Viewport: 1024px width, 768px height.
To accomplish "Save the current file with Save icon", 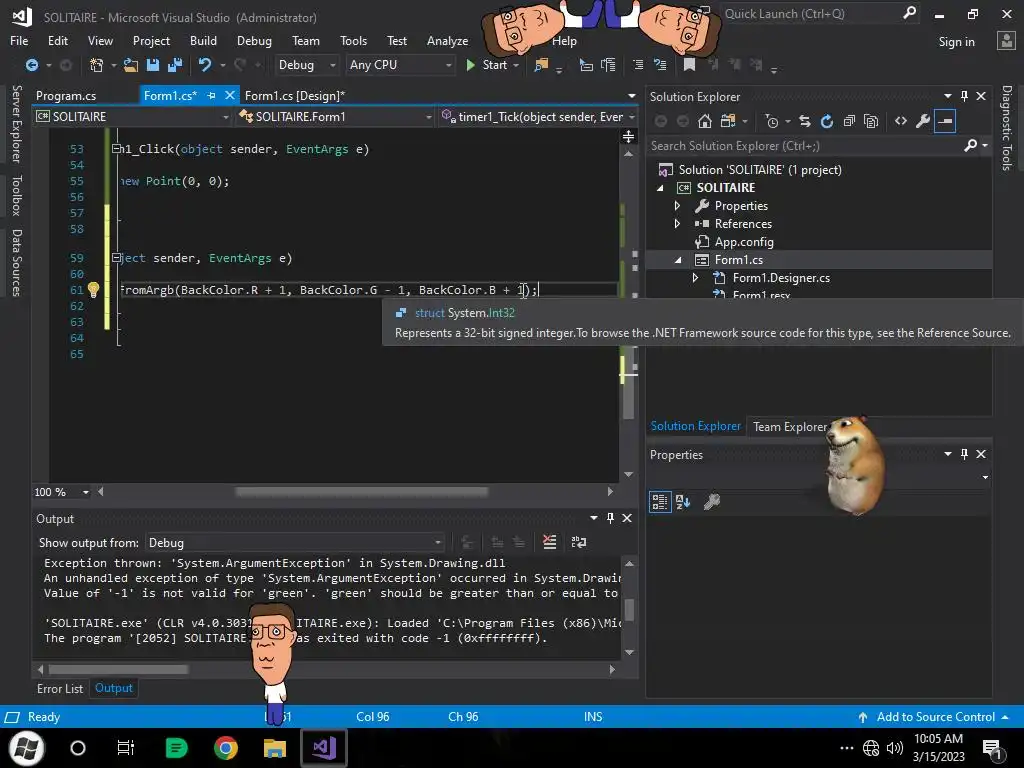I will tap(153, 65).
